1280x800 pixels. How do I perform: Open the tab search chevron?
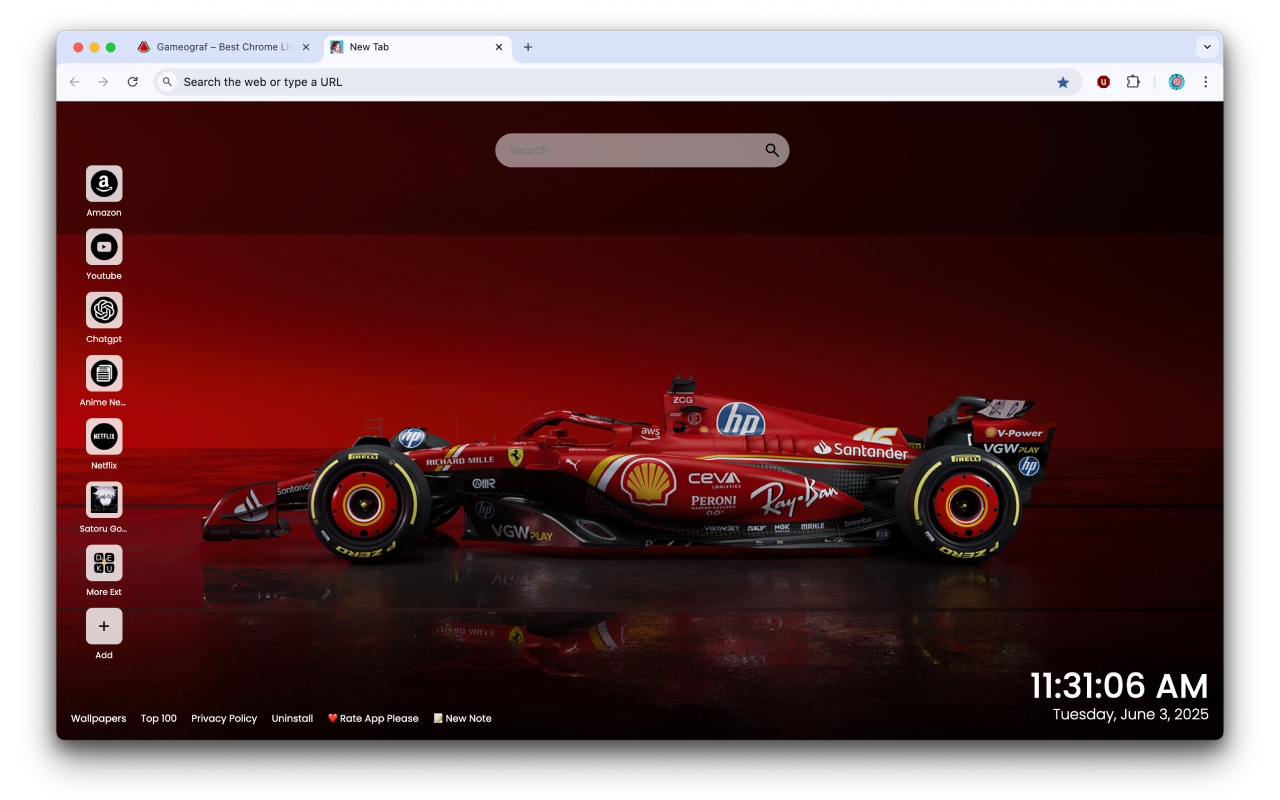pos(1207,46)
